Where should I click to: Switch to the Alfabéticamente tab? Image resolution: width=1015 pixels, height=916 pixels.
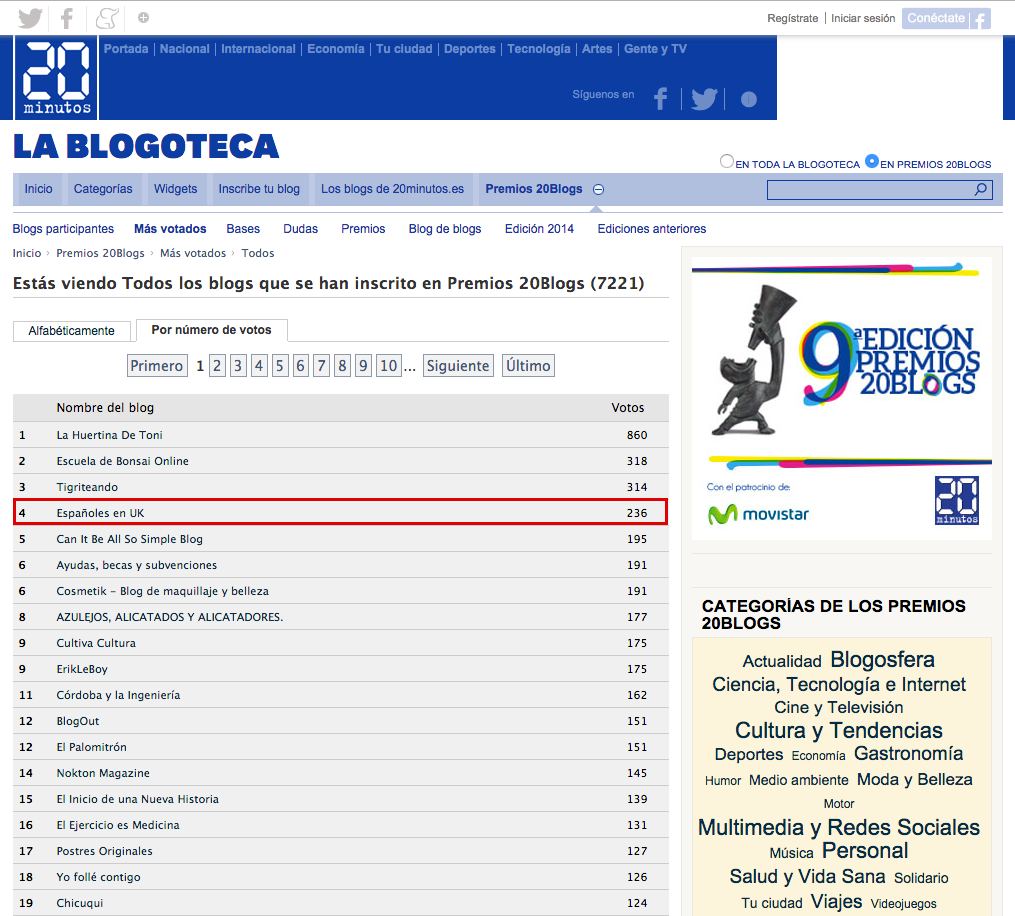(x=71, y=330)
